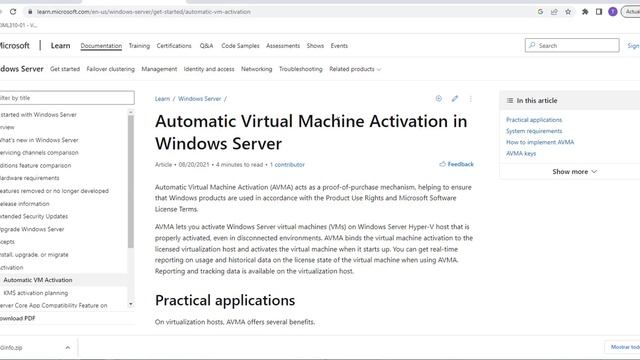Viewport: 640px width, 360px height.
Task: Click the Learn brand link
Action: pyautogui.click(x=60, y=46)
